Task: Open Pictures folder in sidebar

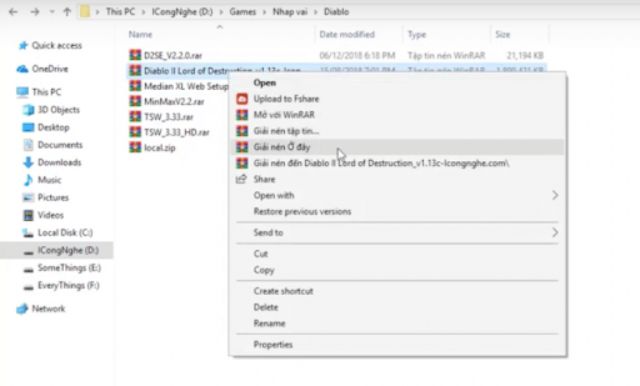Action: pyautogui.click(x=53, y=197)
